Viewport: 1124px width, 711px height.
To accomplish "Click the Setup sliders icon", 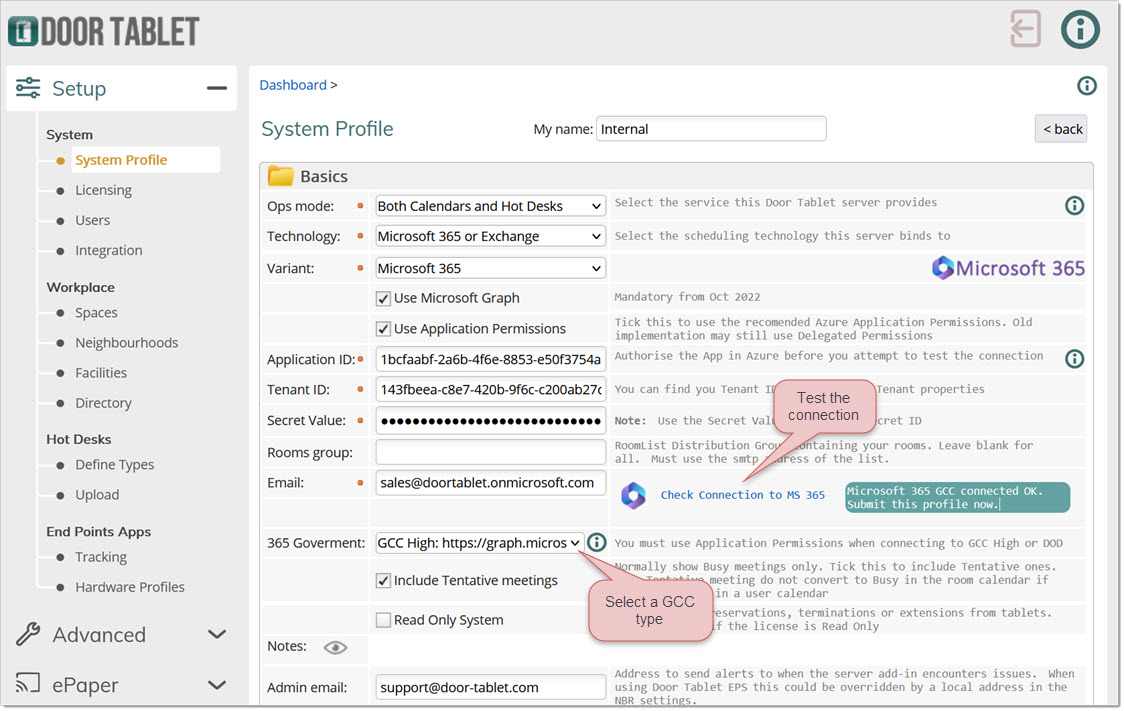I will point(28,88).
